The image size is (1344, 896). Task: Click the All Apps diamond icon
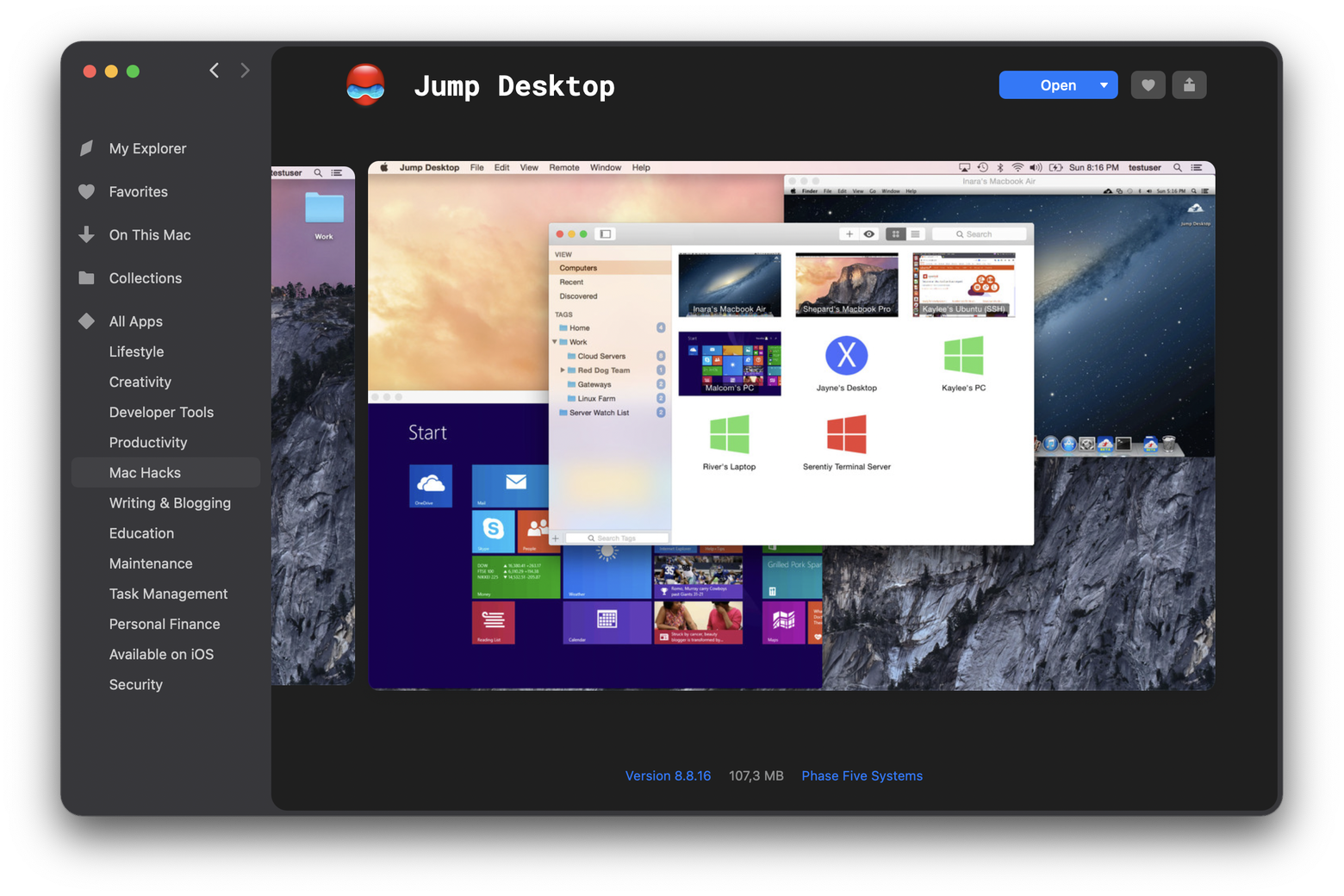click(x=86, y=320)
